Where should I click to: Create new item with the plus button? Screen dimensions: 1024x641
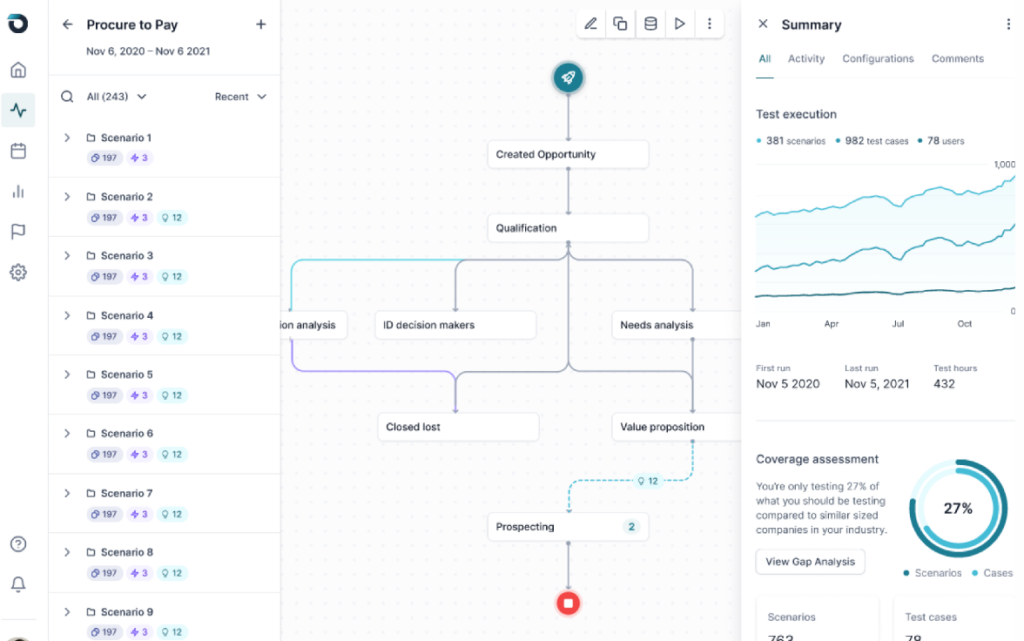pos(261,23)
